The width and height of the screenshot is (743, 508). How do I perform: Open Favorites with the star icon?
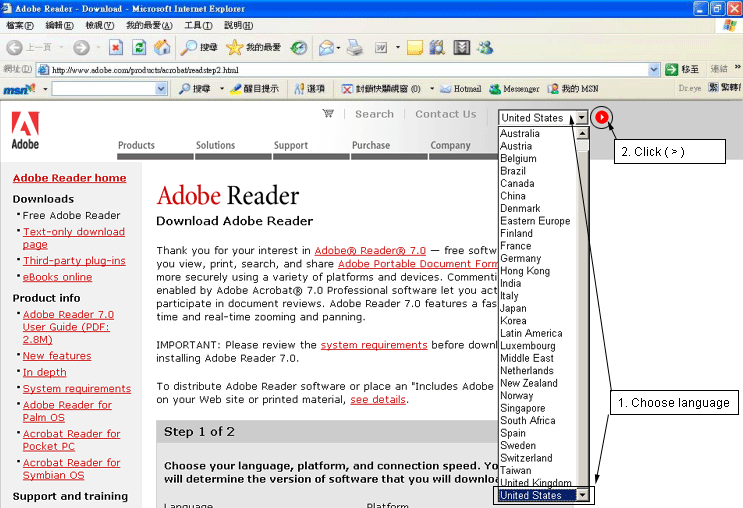(x=234, y=47)
